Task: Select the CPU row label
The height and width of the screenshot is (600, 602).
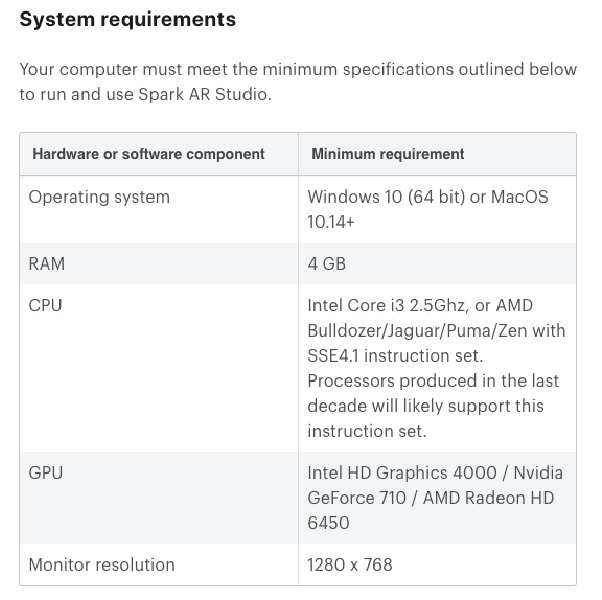Action: click(x=45, y=305)
